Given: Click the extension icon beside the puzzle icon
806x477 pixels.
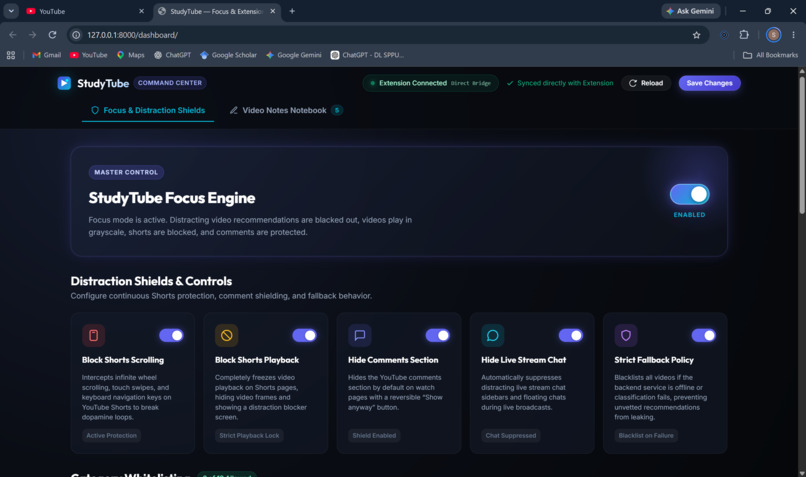Looking at the screenshot, I should (x=724, y=35).
